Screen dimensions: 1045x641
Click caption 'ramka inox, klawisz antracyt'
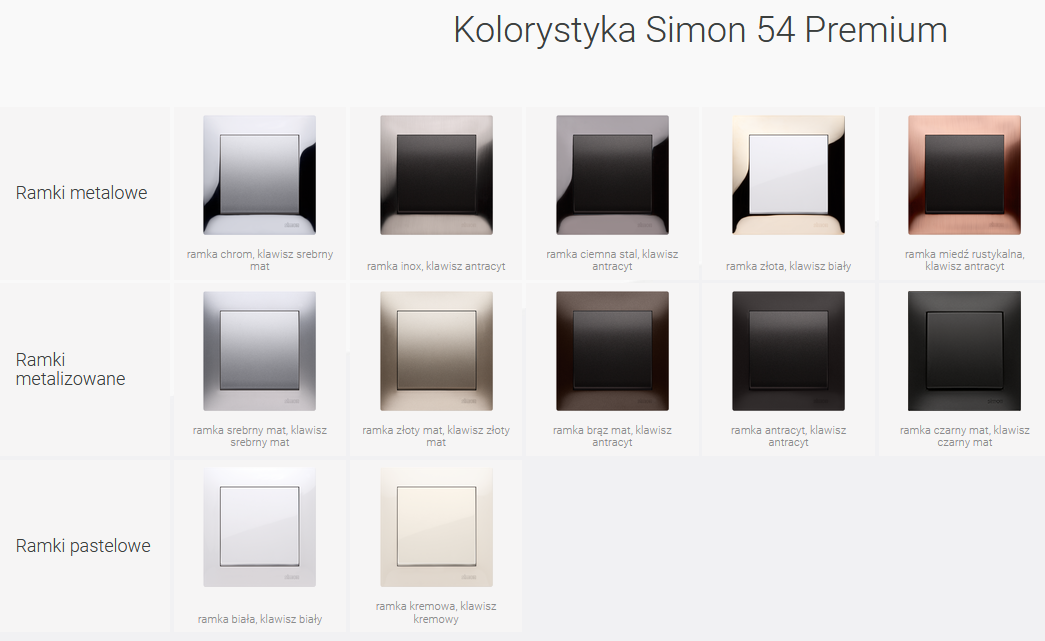436,266
